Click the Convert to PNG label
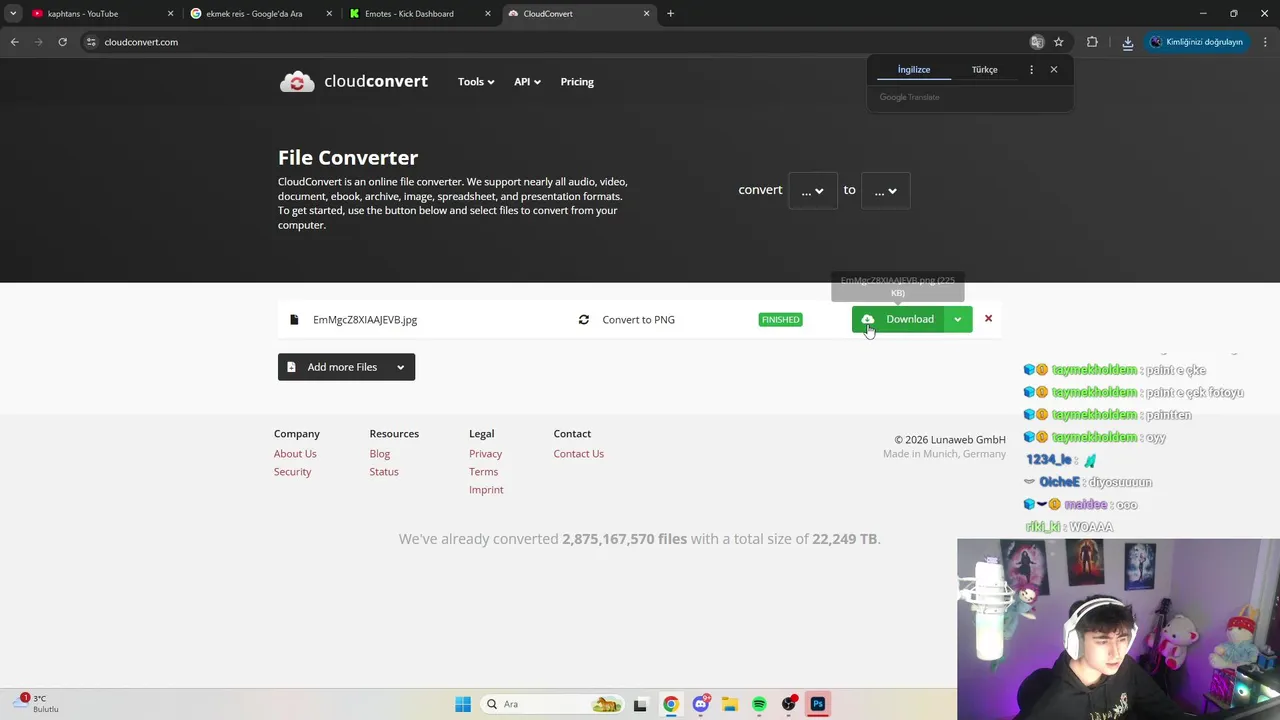The width and height of the screenshot is (1280, 720). point(638,320)
